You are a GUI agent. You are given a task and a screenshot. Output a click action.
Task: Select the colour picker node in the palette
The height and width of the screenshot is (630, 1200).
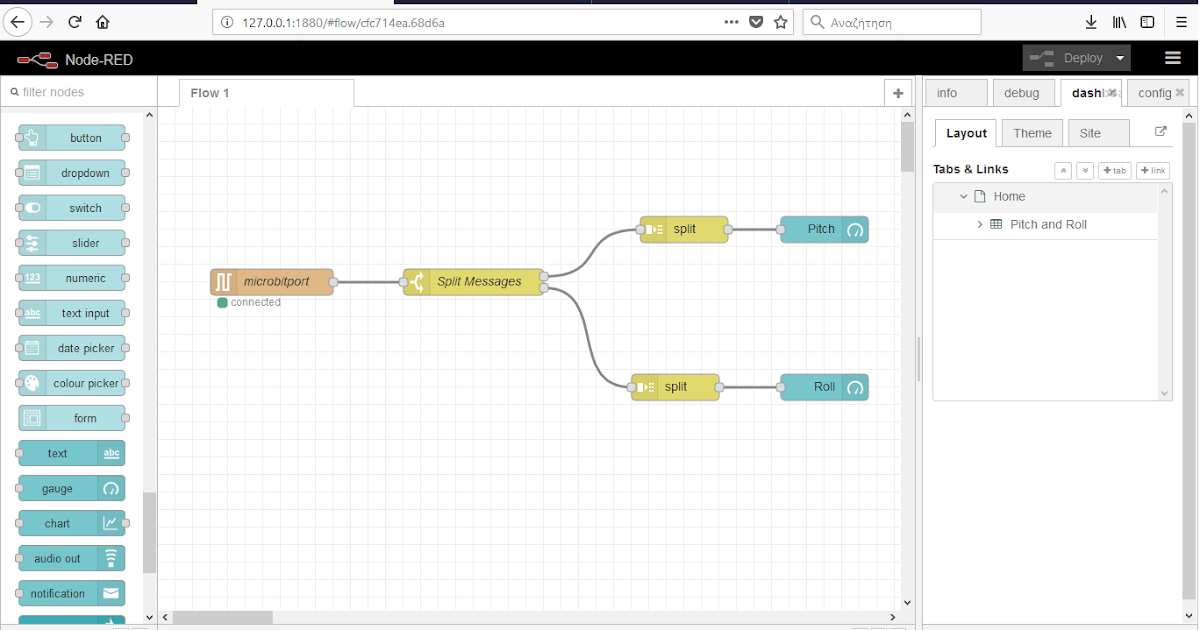tap(70, 382)
